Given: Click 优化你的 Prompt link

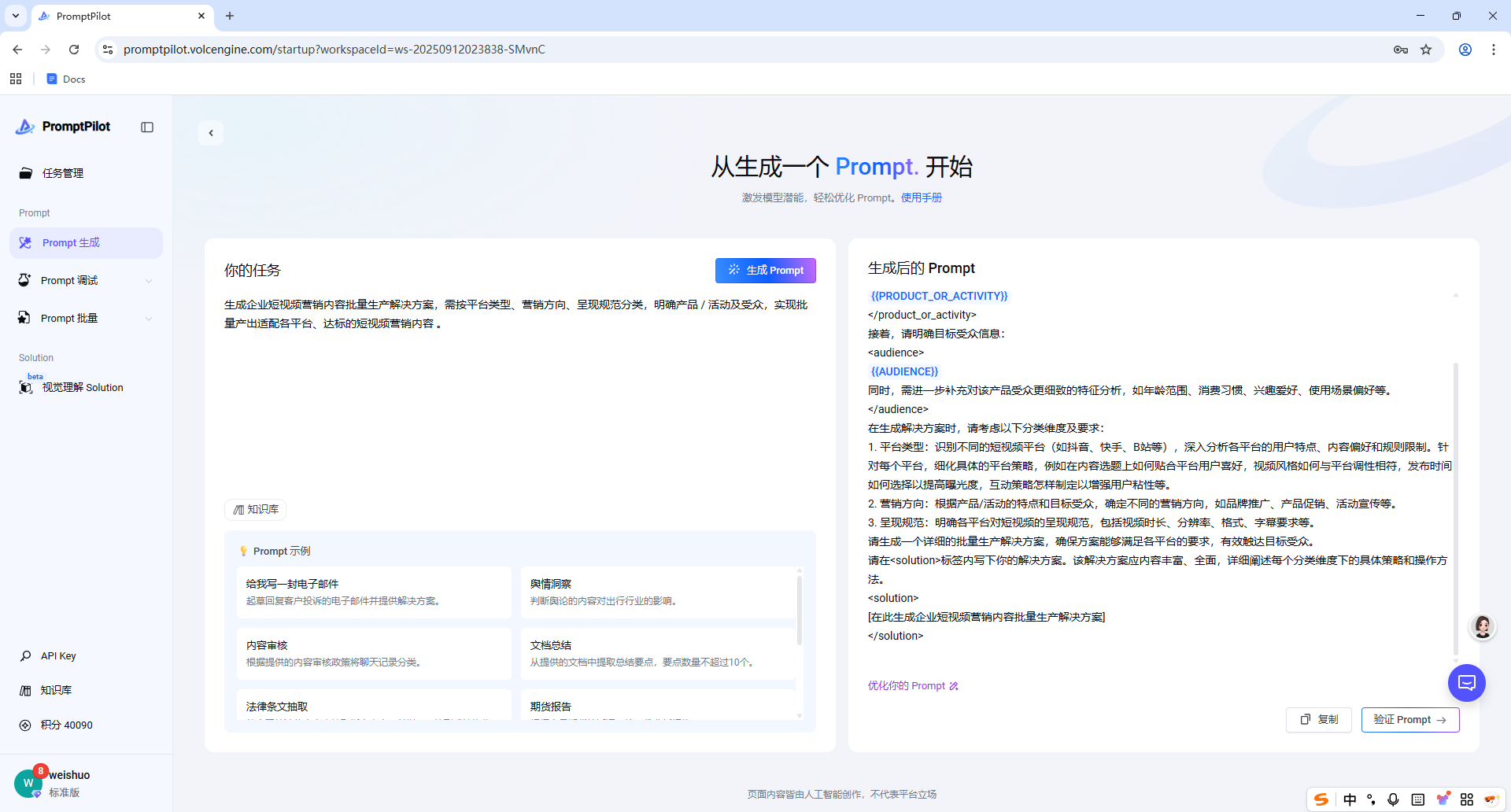Looking at the screenshot, I should coord(913,686).
